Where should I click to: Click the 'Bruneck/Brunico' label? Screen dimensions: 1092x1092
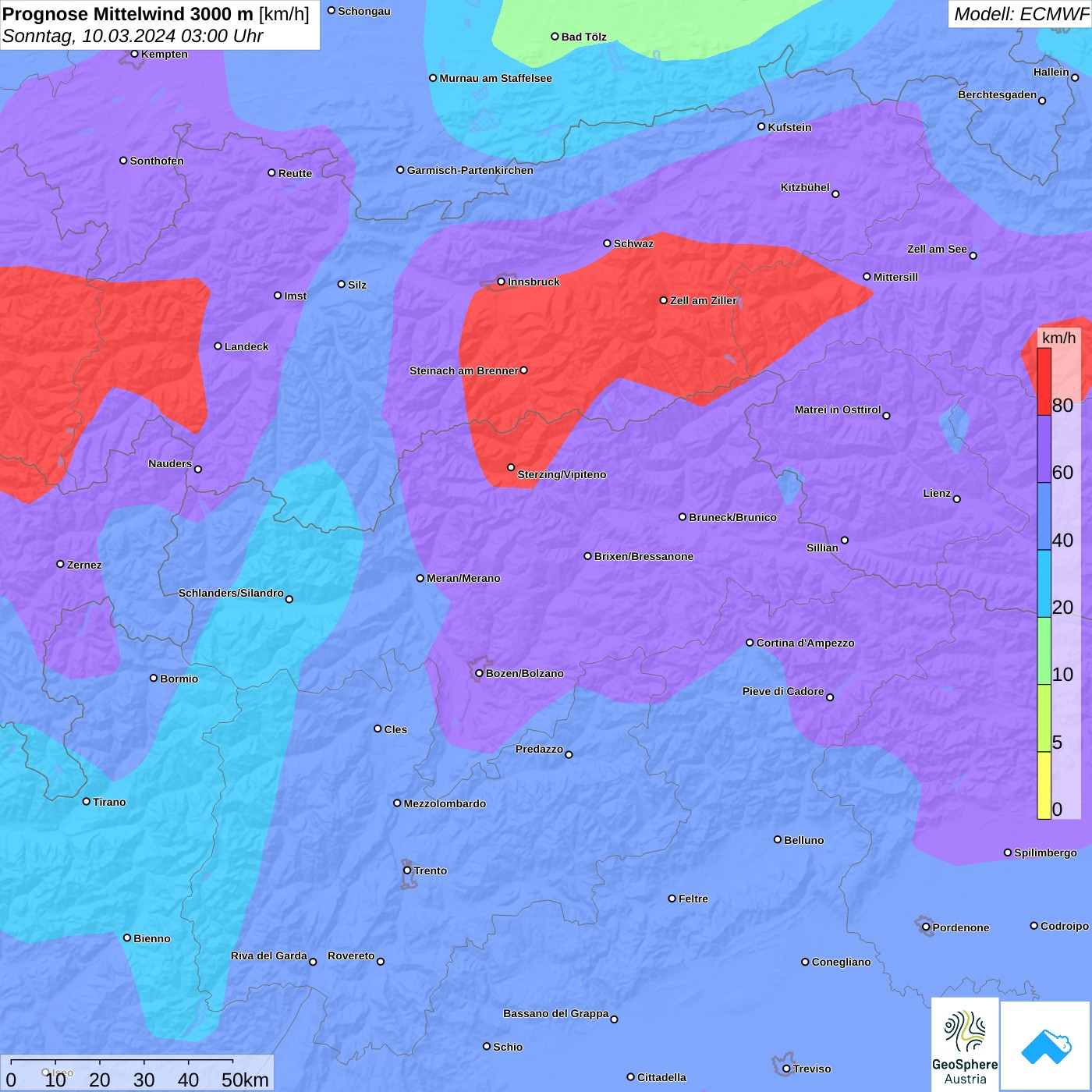[x=733, y=517]
